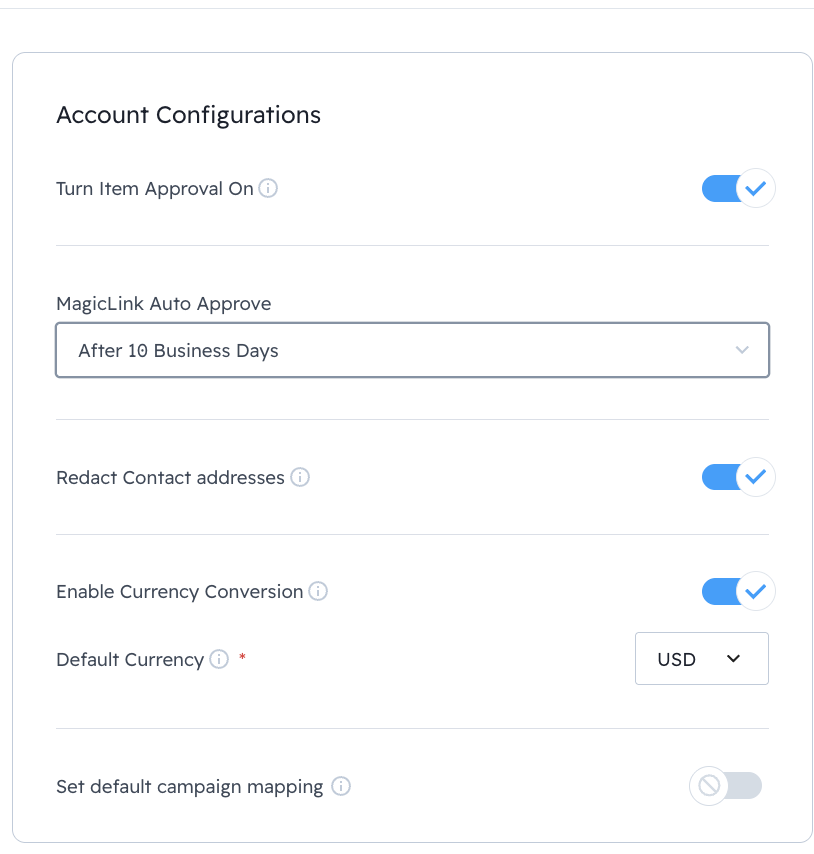The image size is (814, 854).
Task: Click the Enable Currency Conversion label
Action: point(179,591)
